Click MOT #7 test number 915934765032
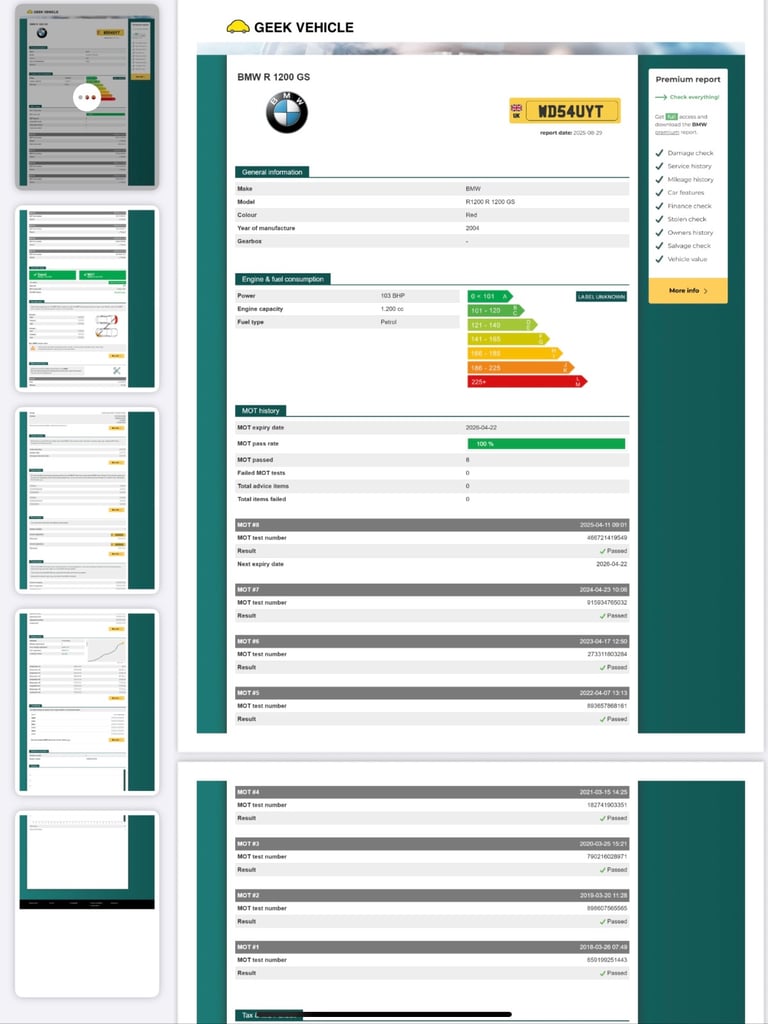The width and height of the screenshot is (768, 1024). [607, 603]
